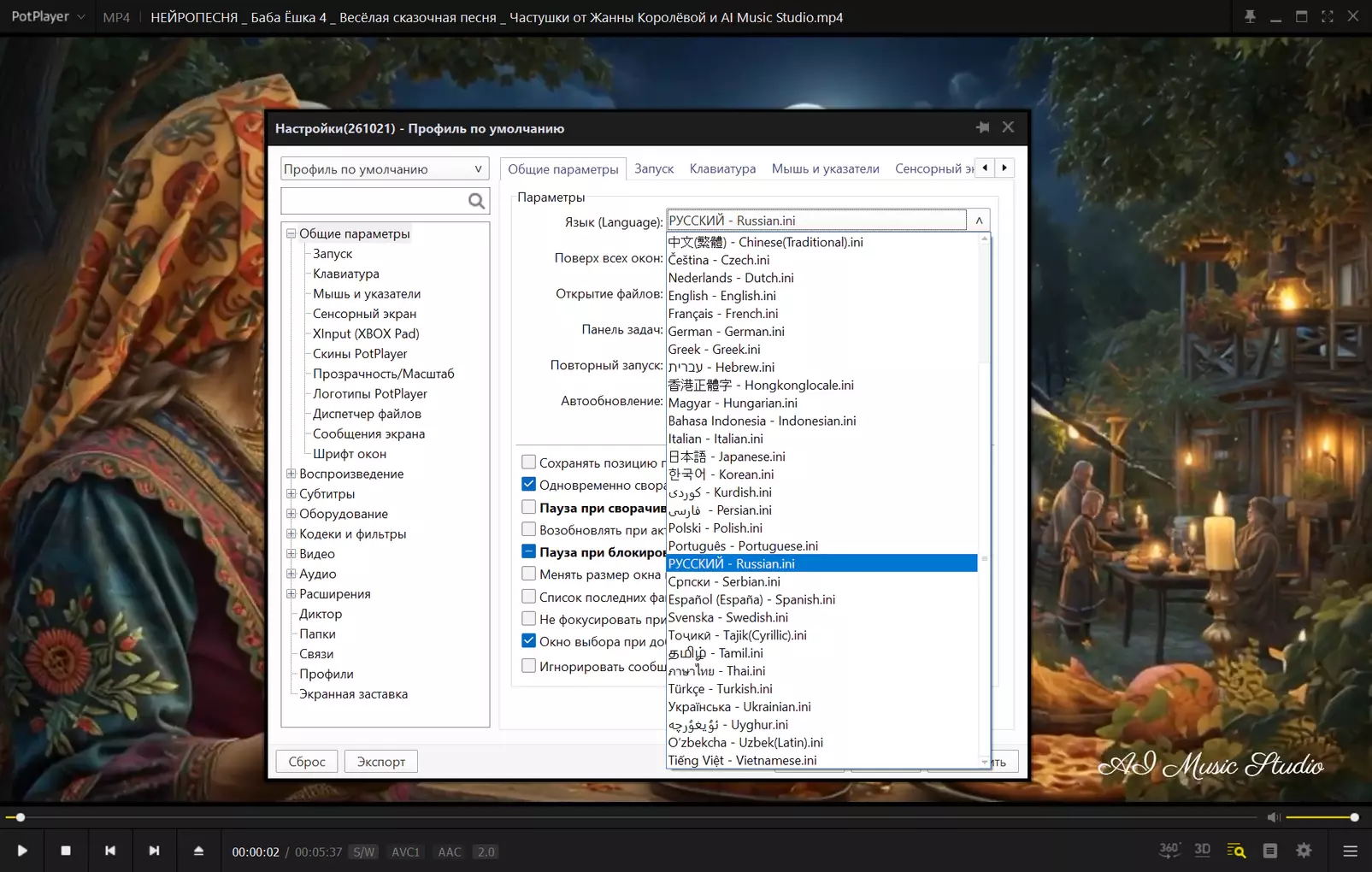Open playlist search icon

pos(1236,851)
